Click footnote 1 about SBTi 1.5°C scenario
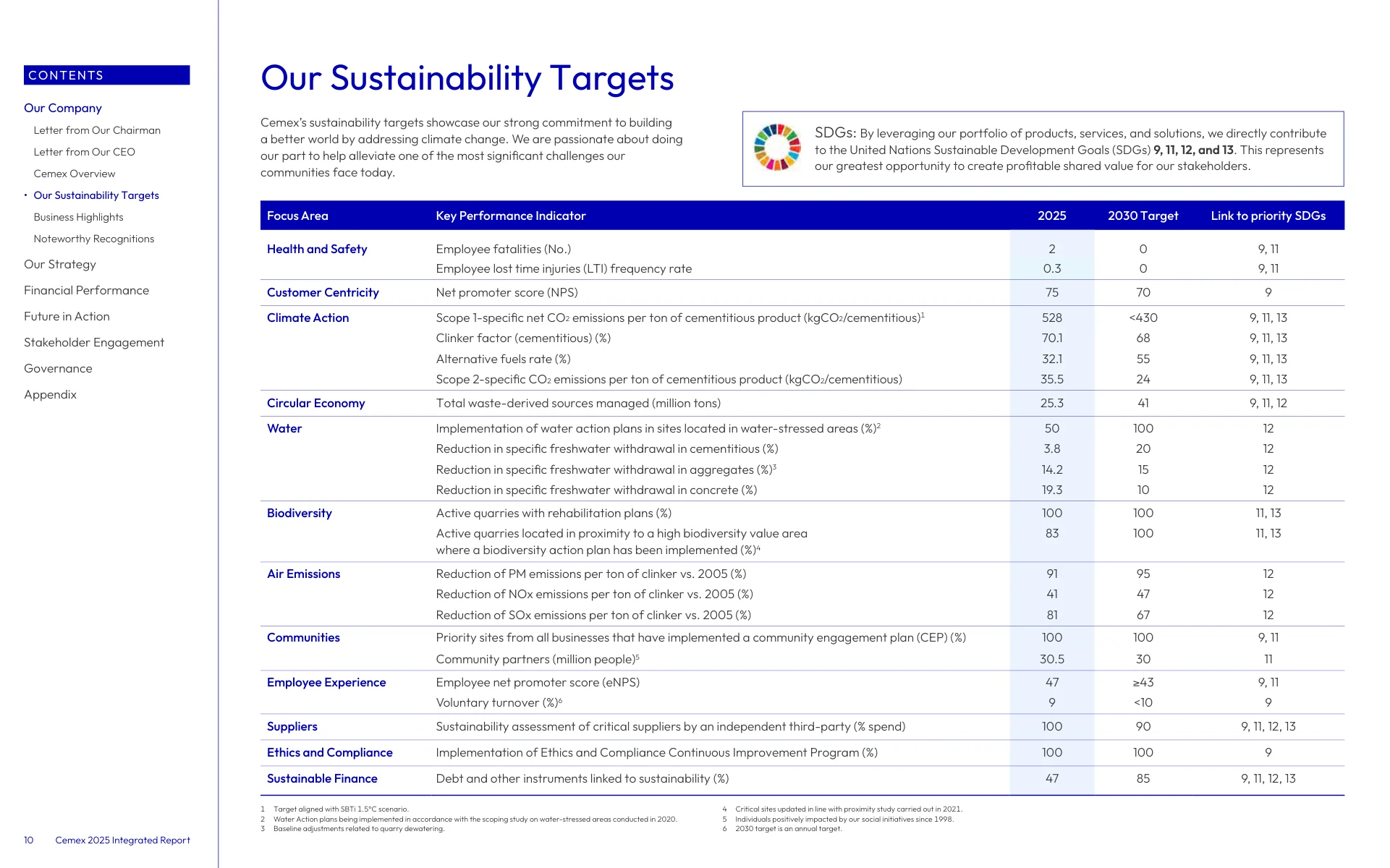1390x868 pixels. pos(334,809)
